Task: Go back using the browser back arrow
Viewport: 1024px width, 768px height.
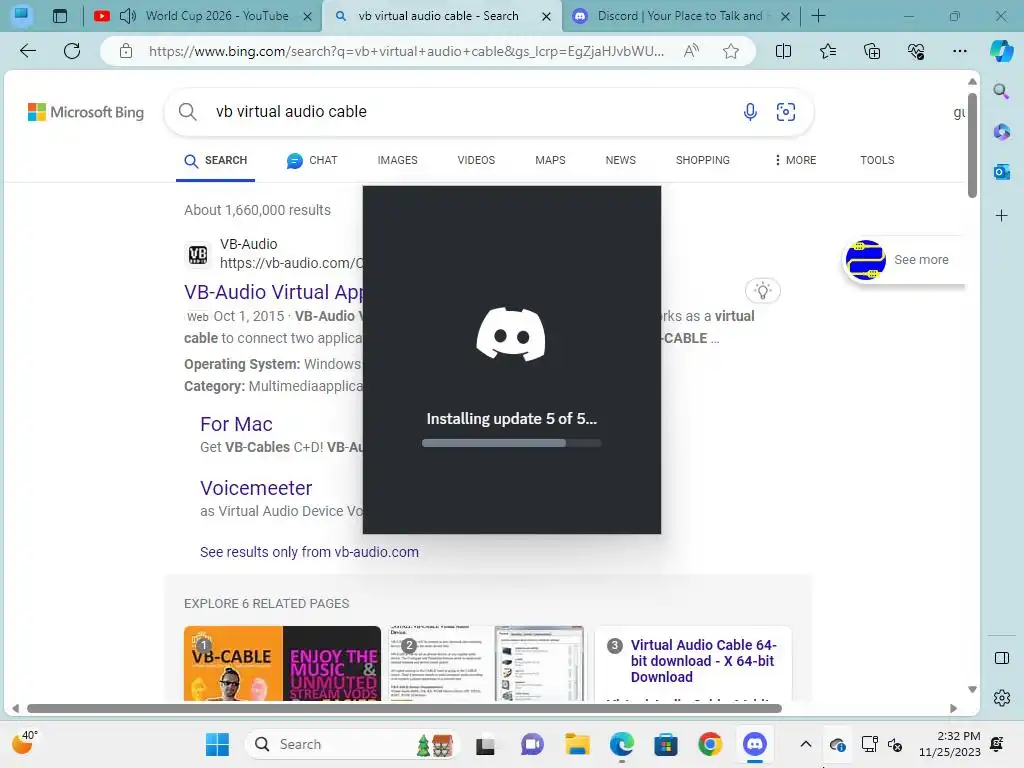Action: 27,51
